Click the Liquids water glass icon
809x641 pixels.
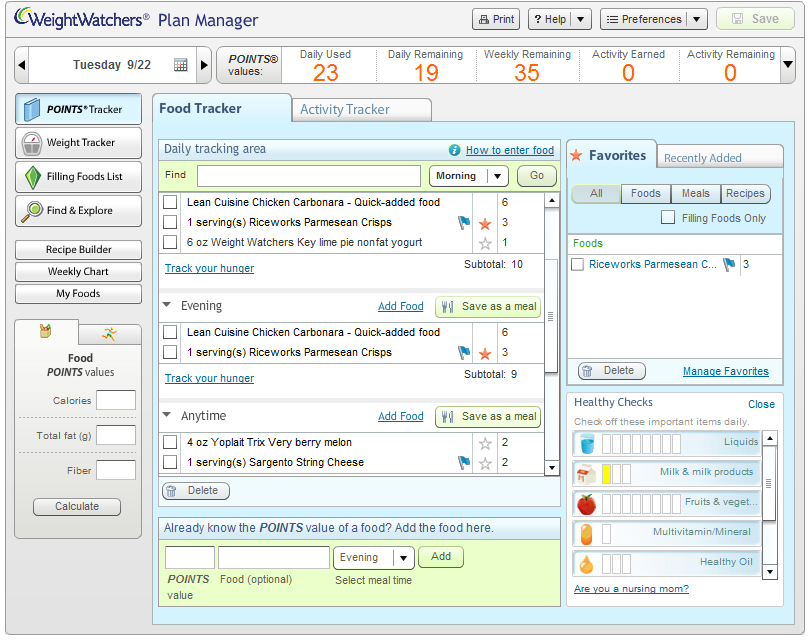587,443
